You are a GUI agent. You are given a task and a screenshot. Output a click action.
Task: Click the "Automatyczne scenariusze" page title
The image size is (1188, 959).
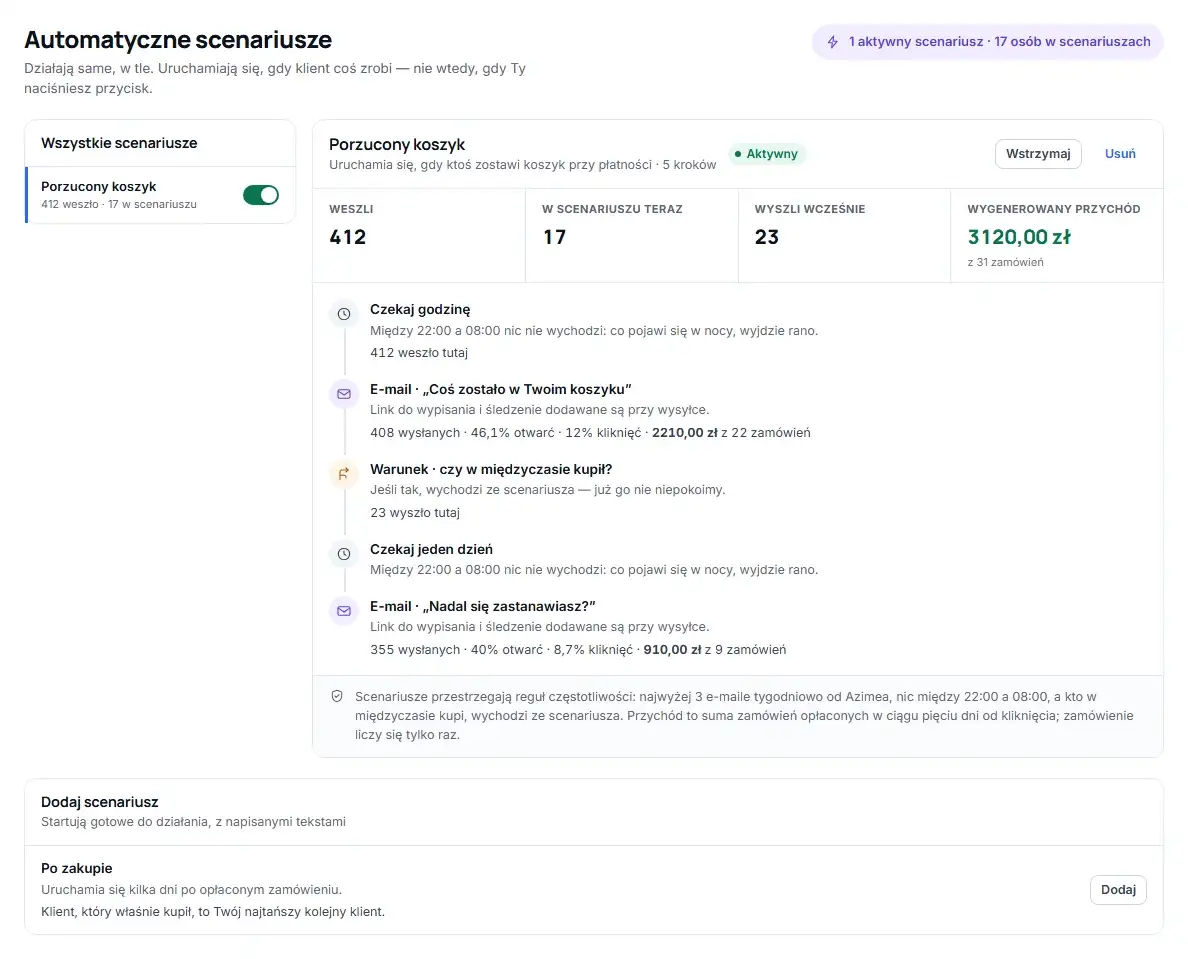pyautogui.click(x=178, y=39)
